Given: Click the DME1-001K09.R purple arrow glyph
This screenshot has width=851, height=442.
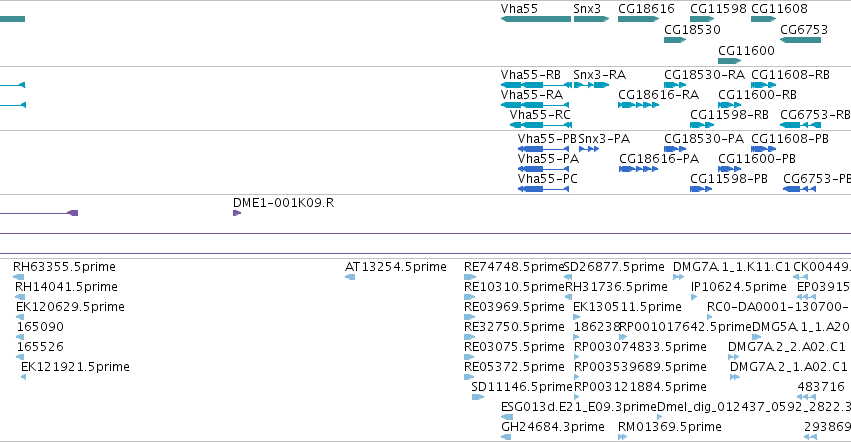Looking at the screenshot, I should click(237, 213).
